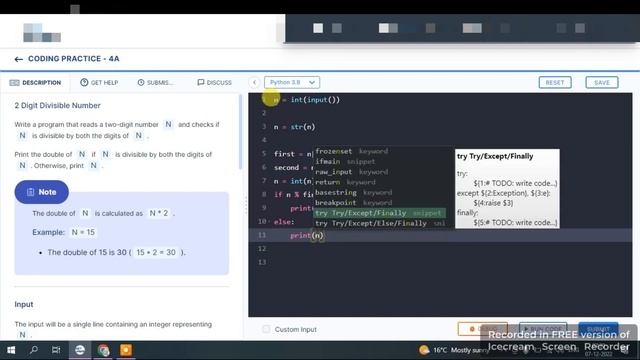Click empty editor line 12
This screenshot has height=360, width=640.
click(440, 249)
